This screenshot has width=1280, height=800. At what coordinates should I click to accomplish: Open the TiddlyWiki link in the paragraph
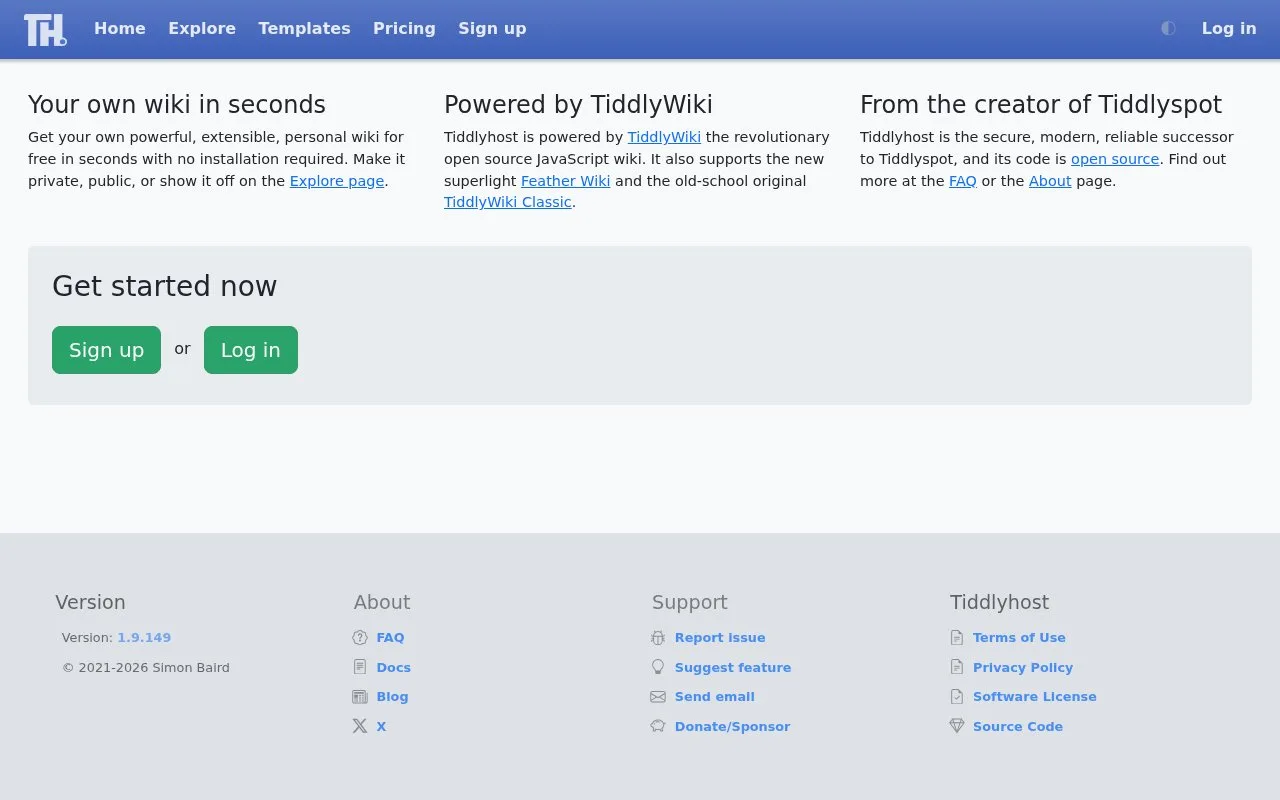pos(664,137)
